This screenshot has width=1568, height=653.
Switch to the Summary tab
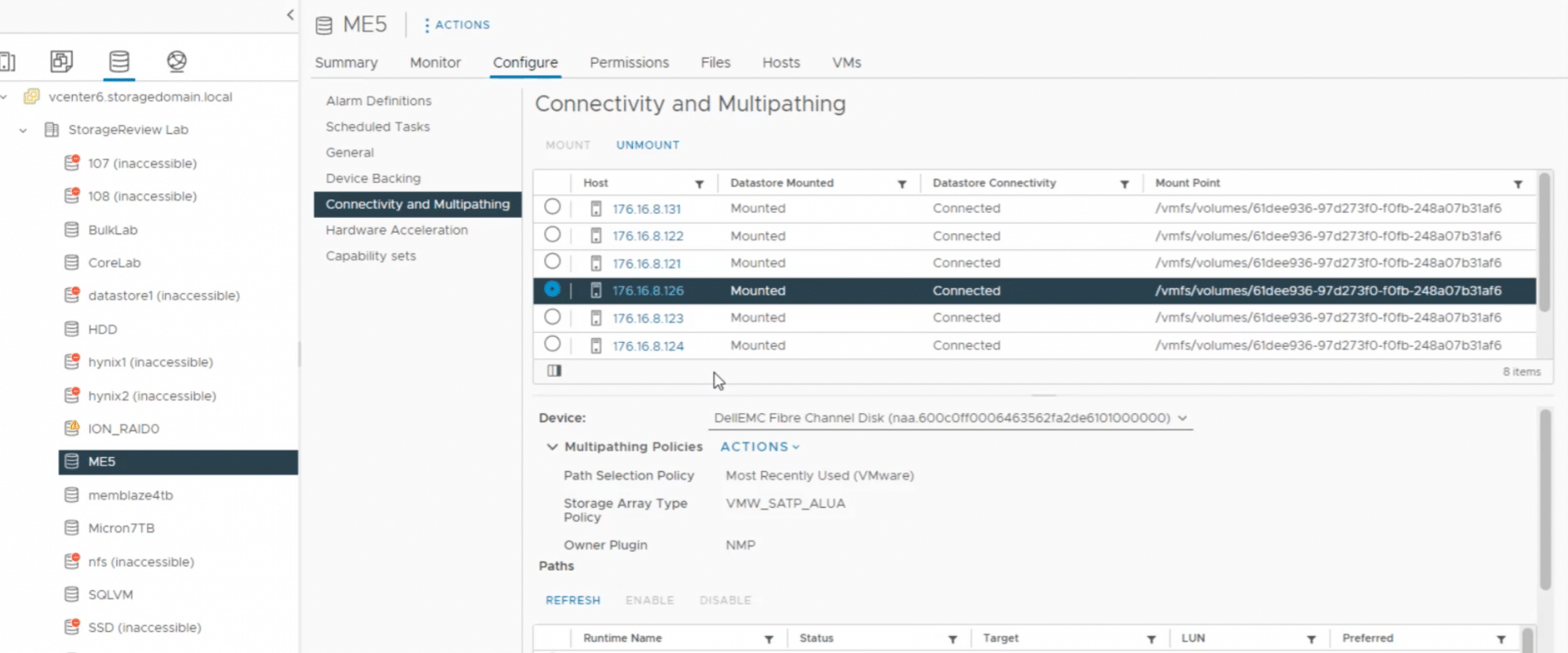click(x=346, y=63)
